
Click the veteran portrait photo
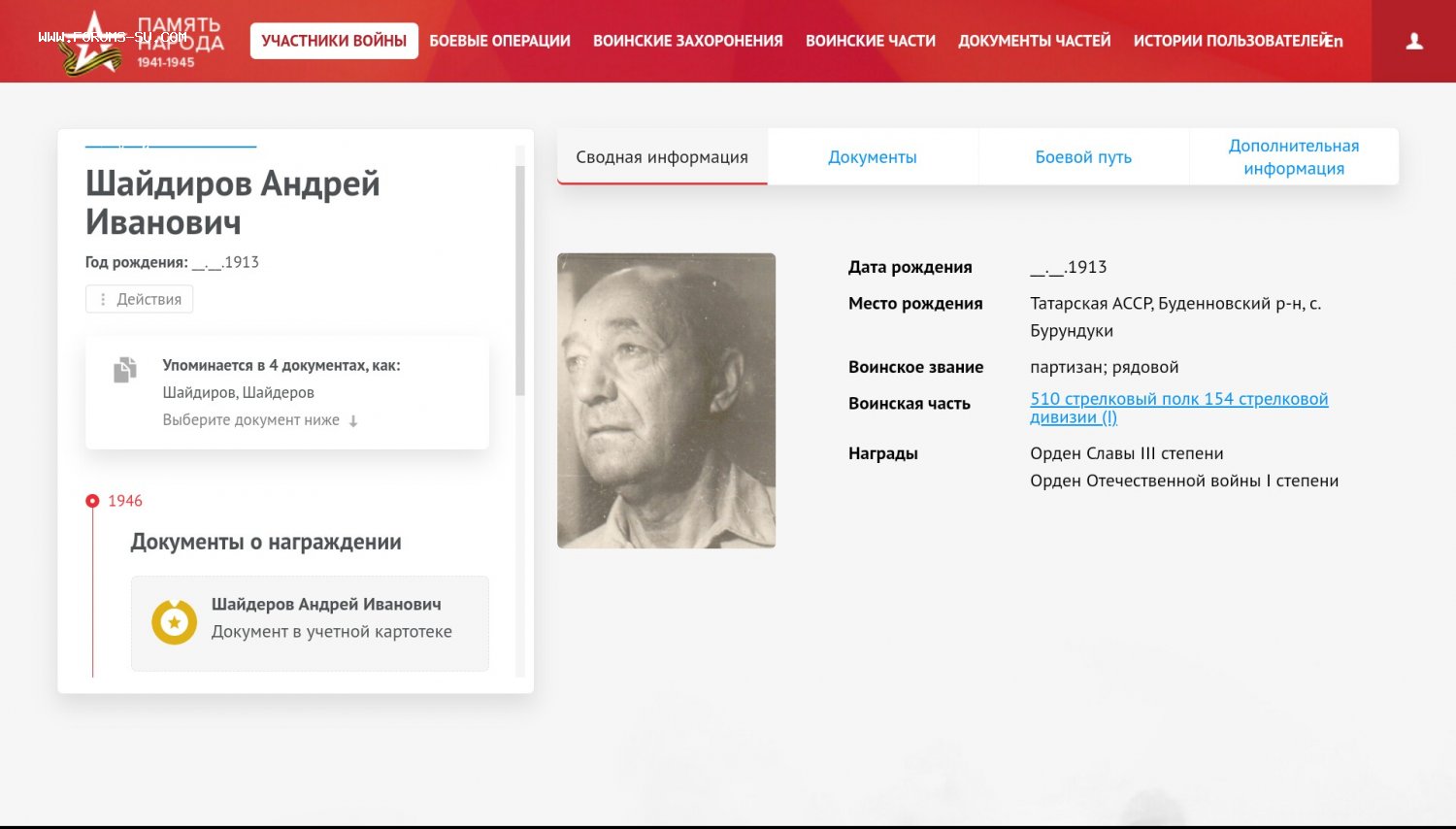666,401
